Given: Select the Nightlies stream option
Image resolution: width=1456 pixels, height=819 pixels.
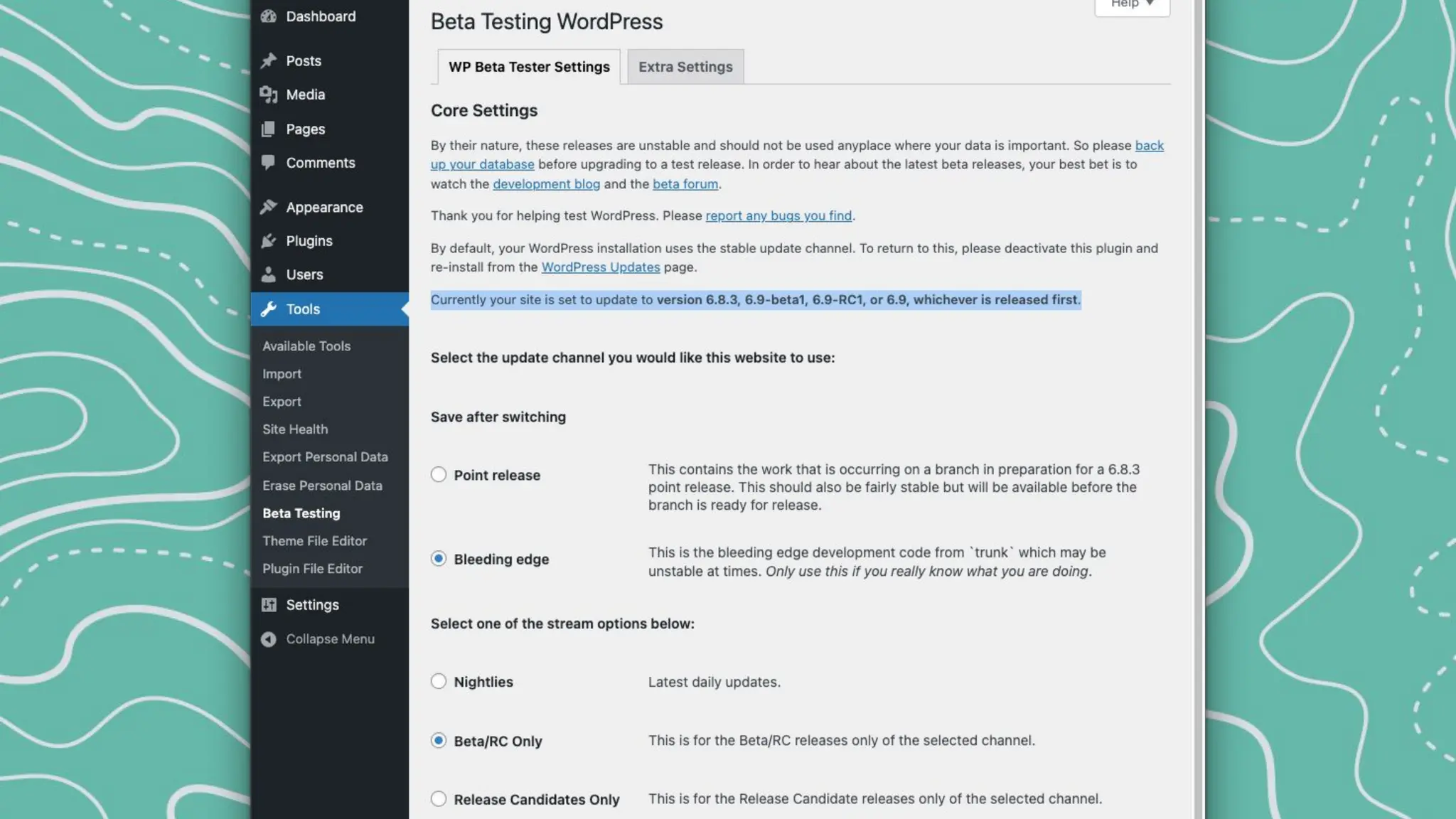Looking at the screenshot, I should (439, 682).
